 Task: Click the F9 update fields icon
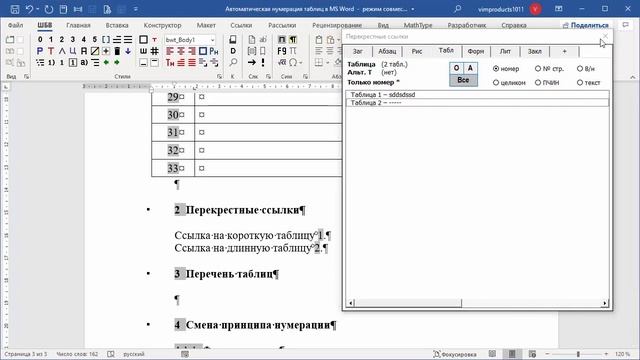pyautogui.click(x=282, y=51)
